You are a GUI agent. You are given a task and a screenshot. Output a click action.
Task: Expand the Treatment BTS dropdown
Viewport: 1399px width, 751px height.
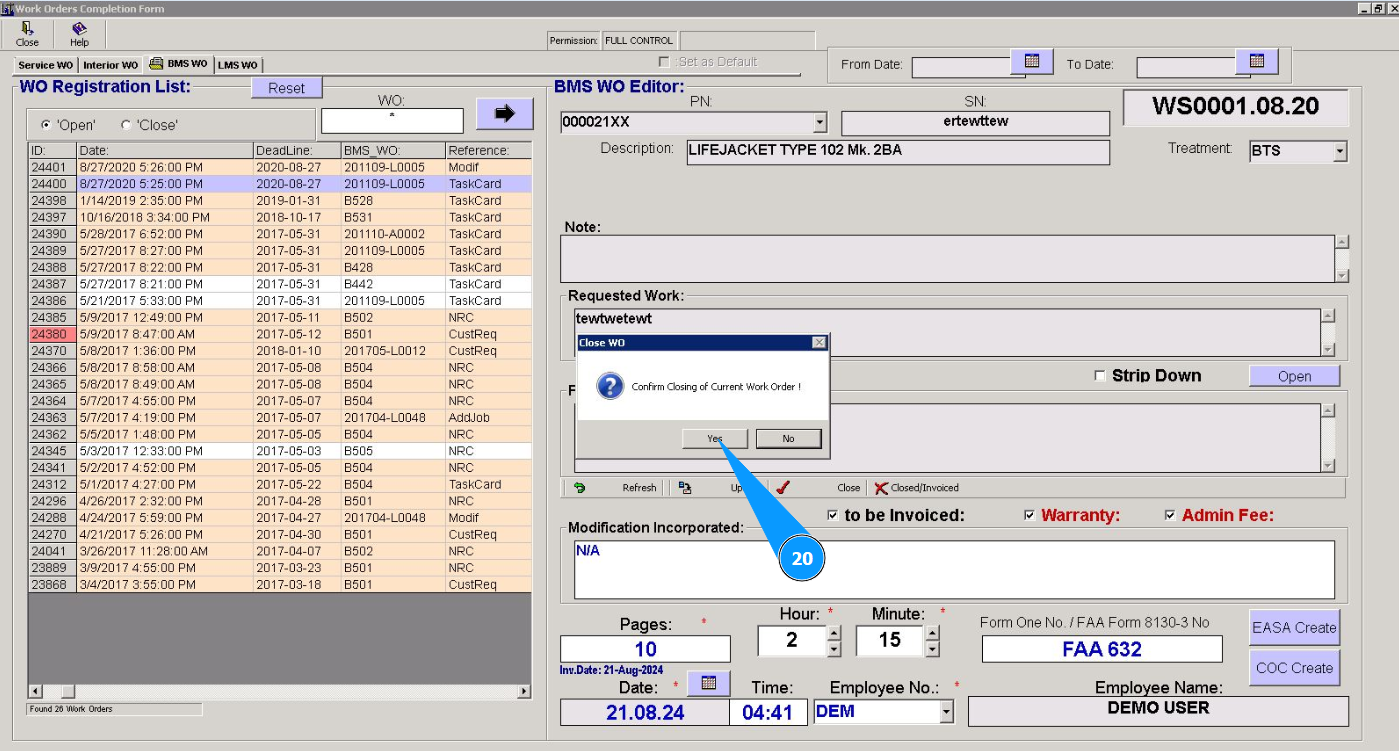1340,152
